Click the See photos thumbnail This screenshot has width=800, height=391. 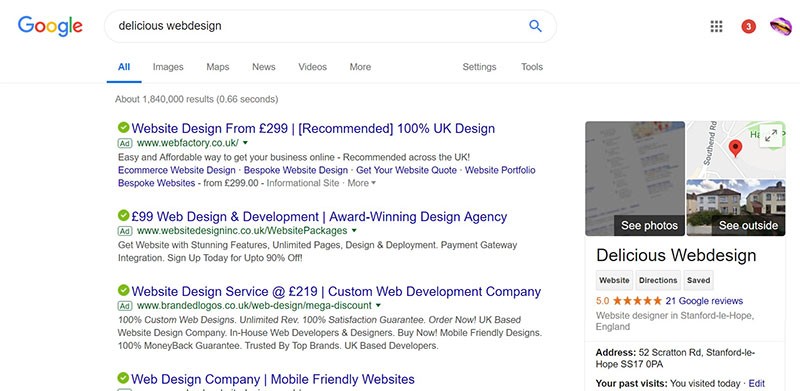pyautogui.click(x=635, y=178)
